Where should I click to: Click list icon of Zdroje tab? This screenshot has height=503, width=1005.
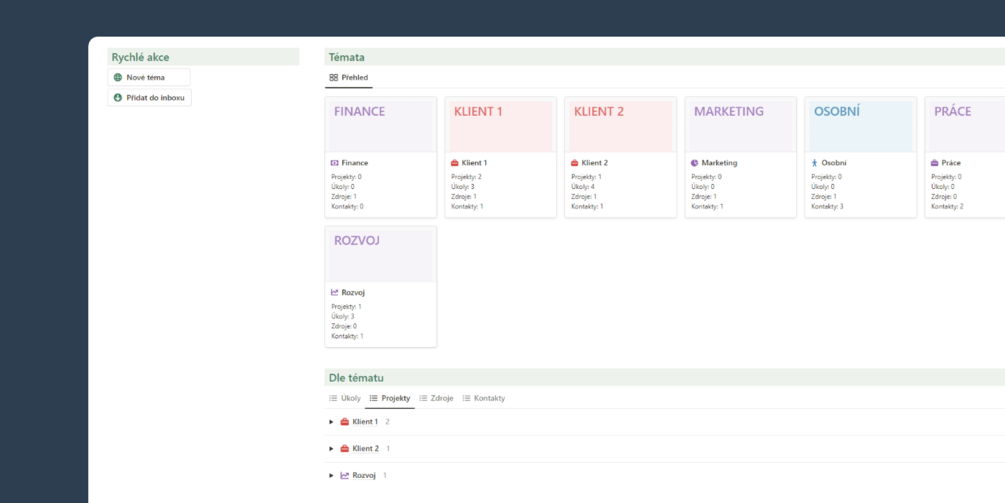(423, 398)
